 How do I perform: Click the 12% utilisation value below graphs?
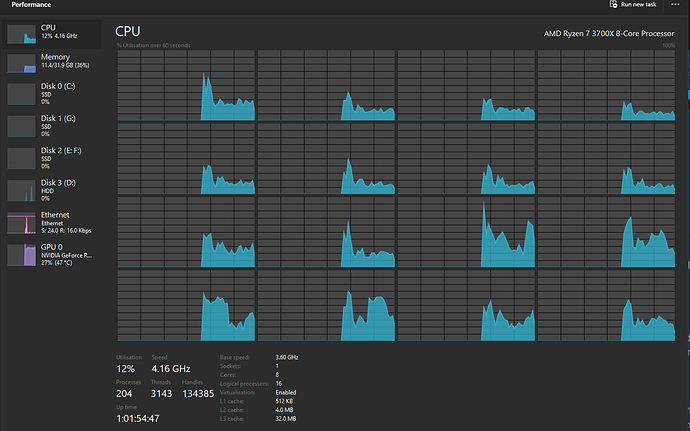click(127, 369)
